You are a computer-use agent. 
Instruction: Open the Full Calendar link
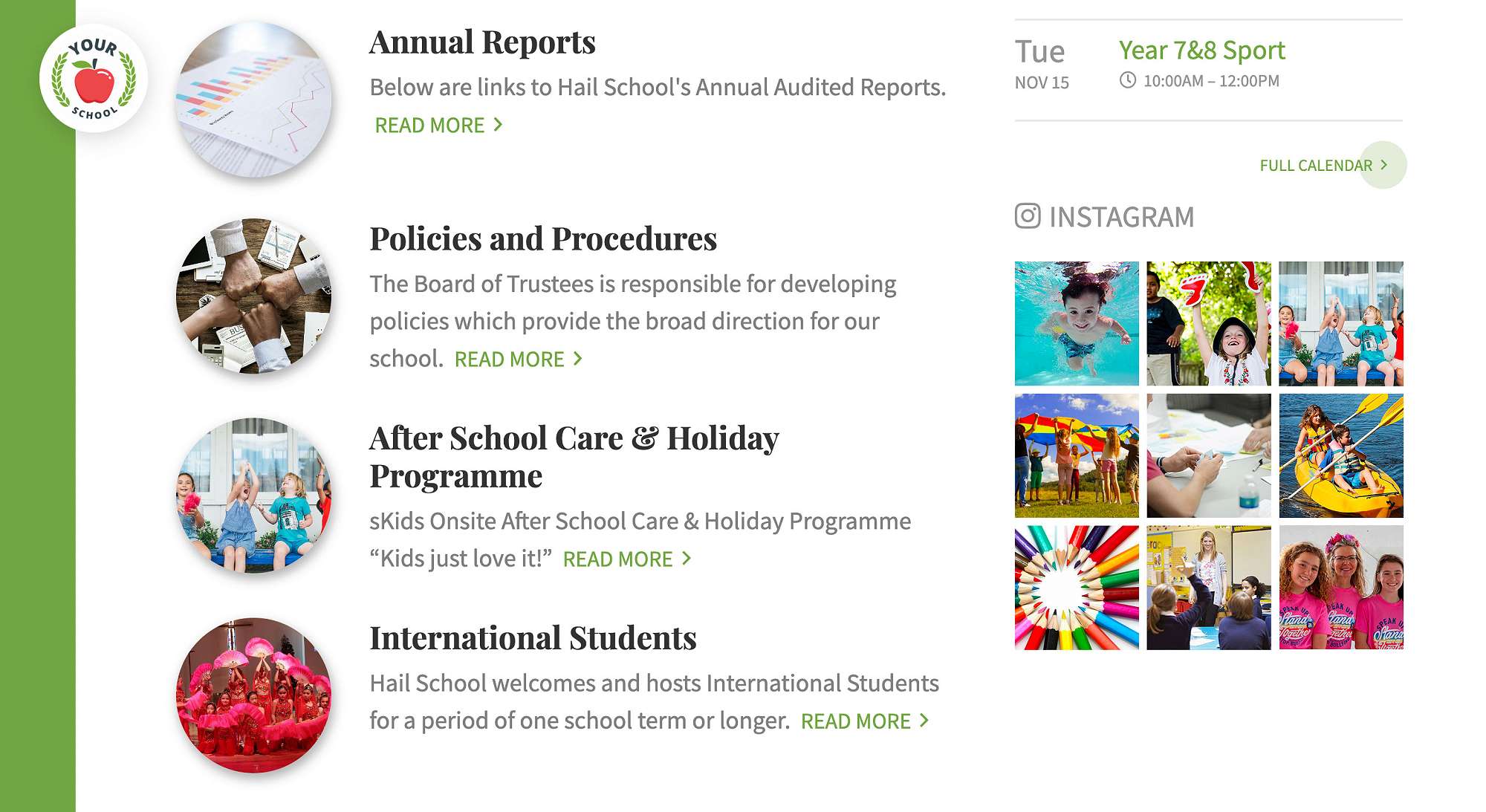click(x=1315, y=166)
